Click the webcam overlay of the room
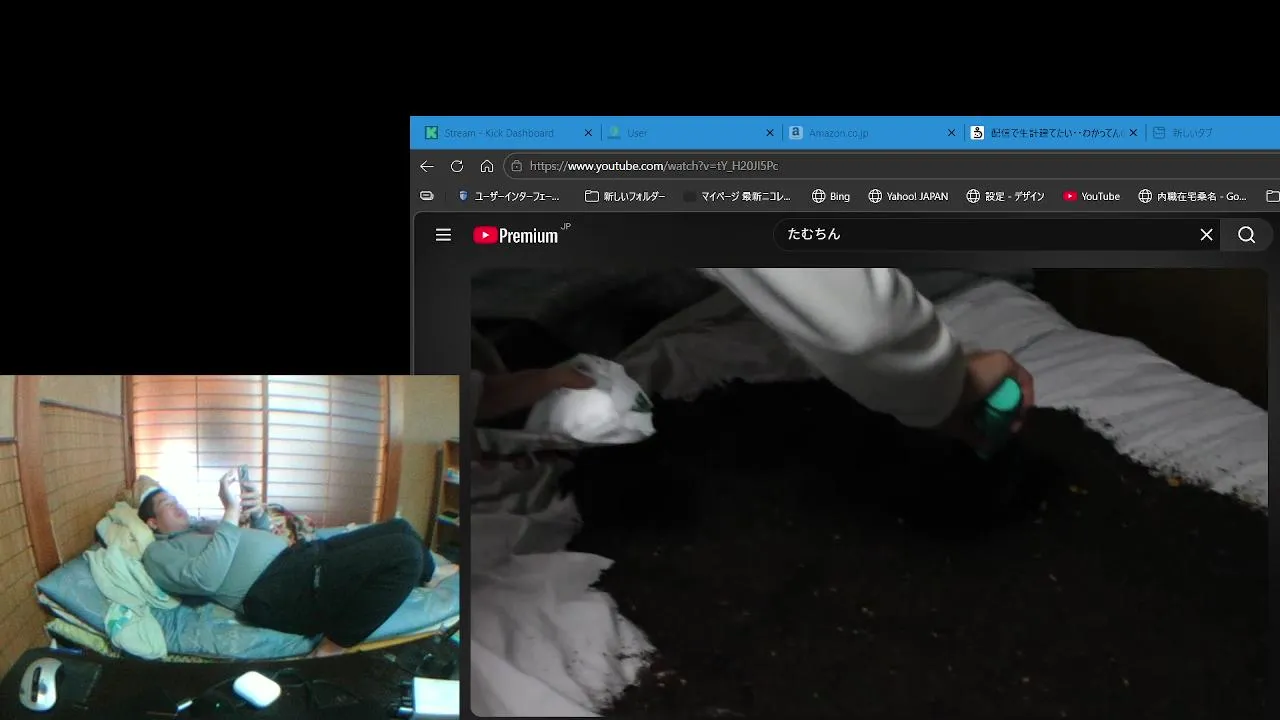 229,547
